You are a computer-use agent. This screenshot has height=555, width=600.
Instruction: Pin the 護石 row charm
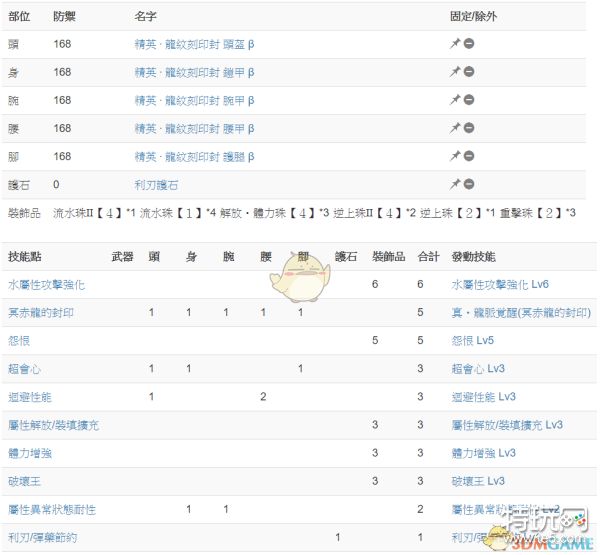click(455, 184)
